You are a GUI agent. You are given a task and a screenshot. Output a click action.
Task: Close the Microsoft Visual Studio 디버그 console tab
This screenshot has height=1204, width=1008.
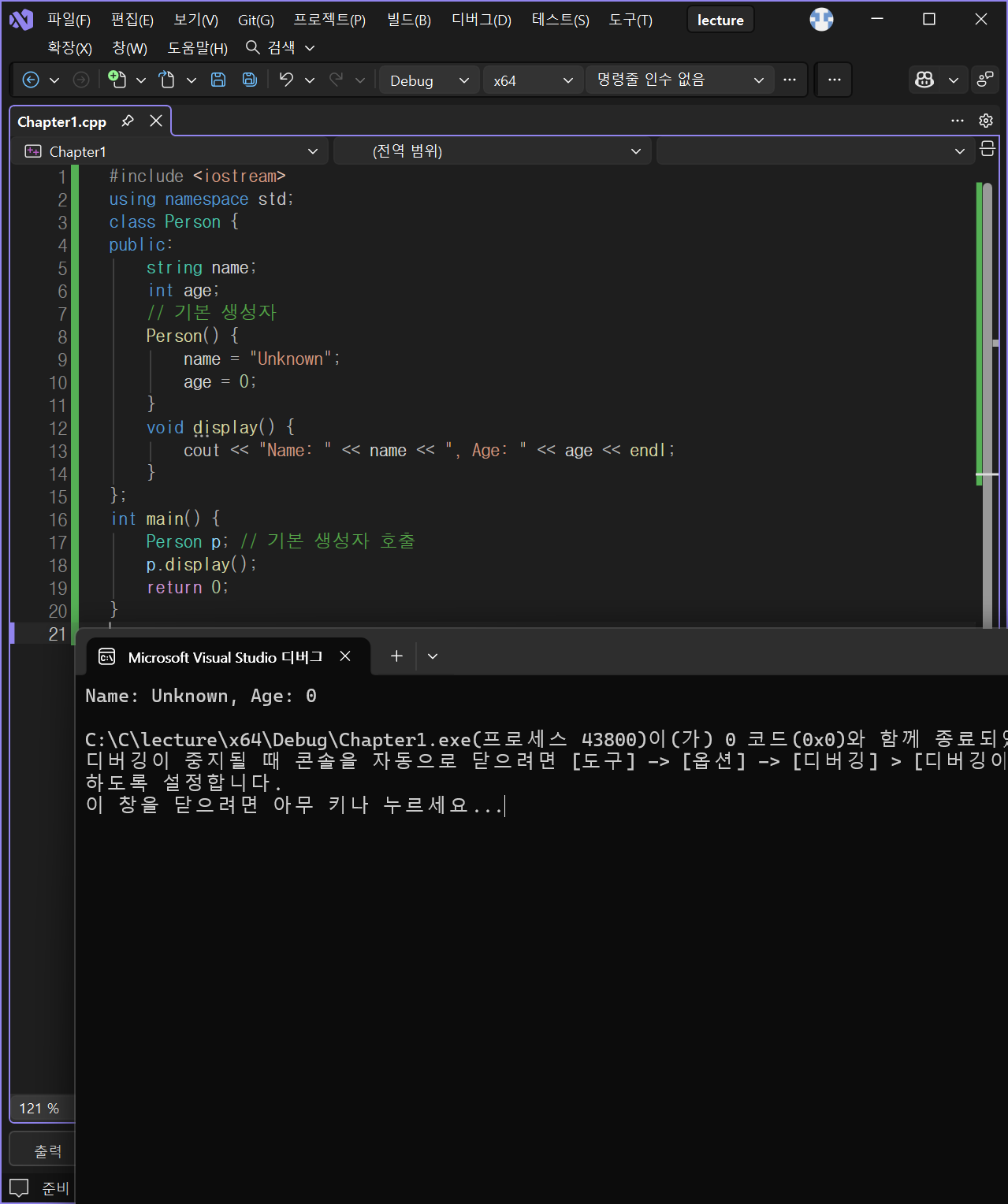345,656
